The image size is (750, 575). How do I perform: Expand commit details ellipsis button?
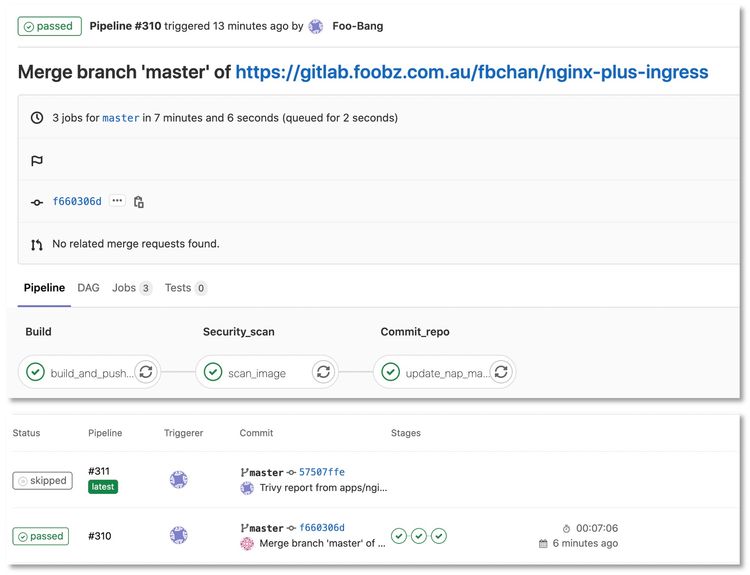pyautogui.click(x=117, y=201)
